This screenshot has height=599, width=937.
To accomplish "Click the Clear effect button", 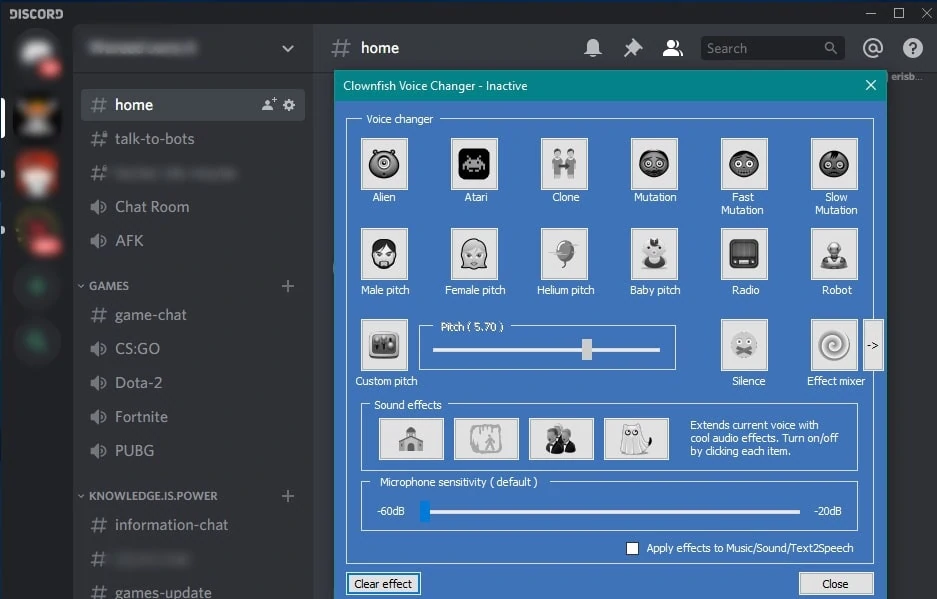I will 383,583.
